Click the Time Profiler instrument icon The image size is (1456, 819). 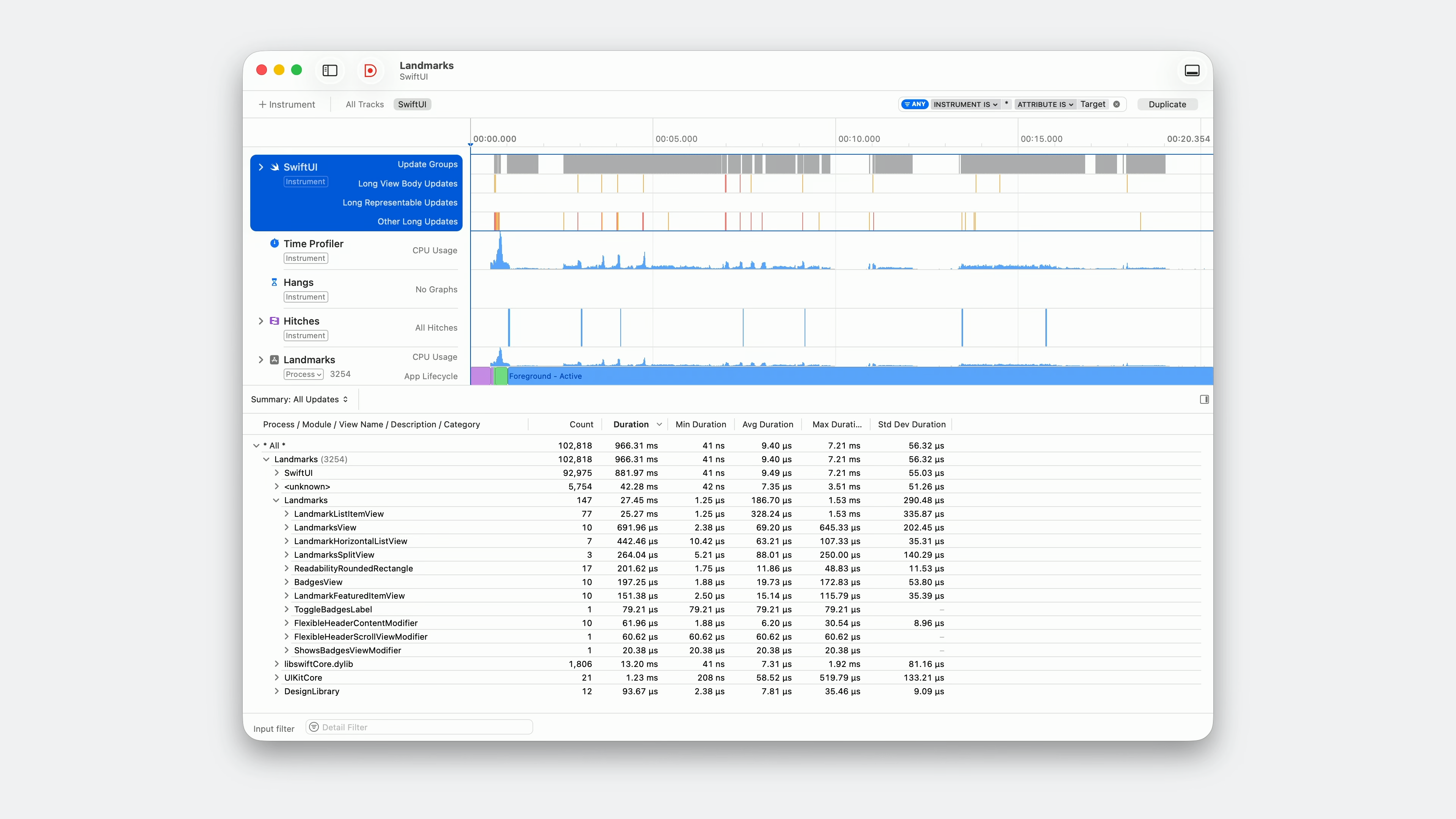[274, 243]
